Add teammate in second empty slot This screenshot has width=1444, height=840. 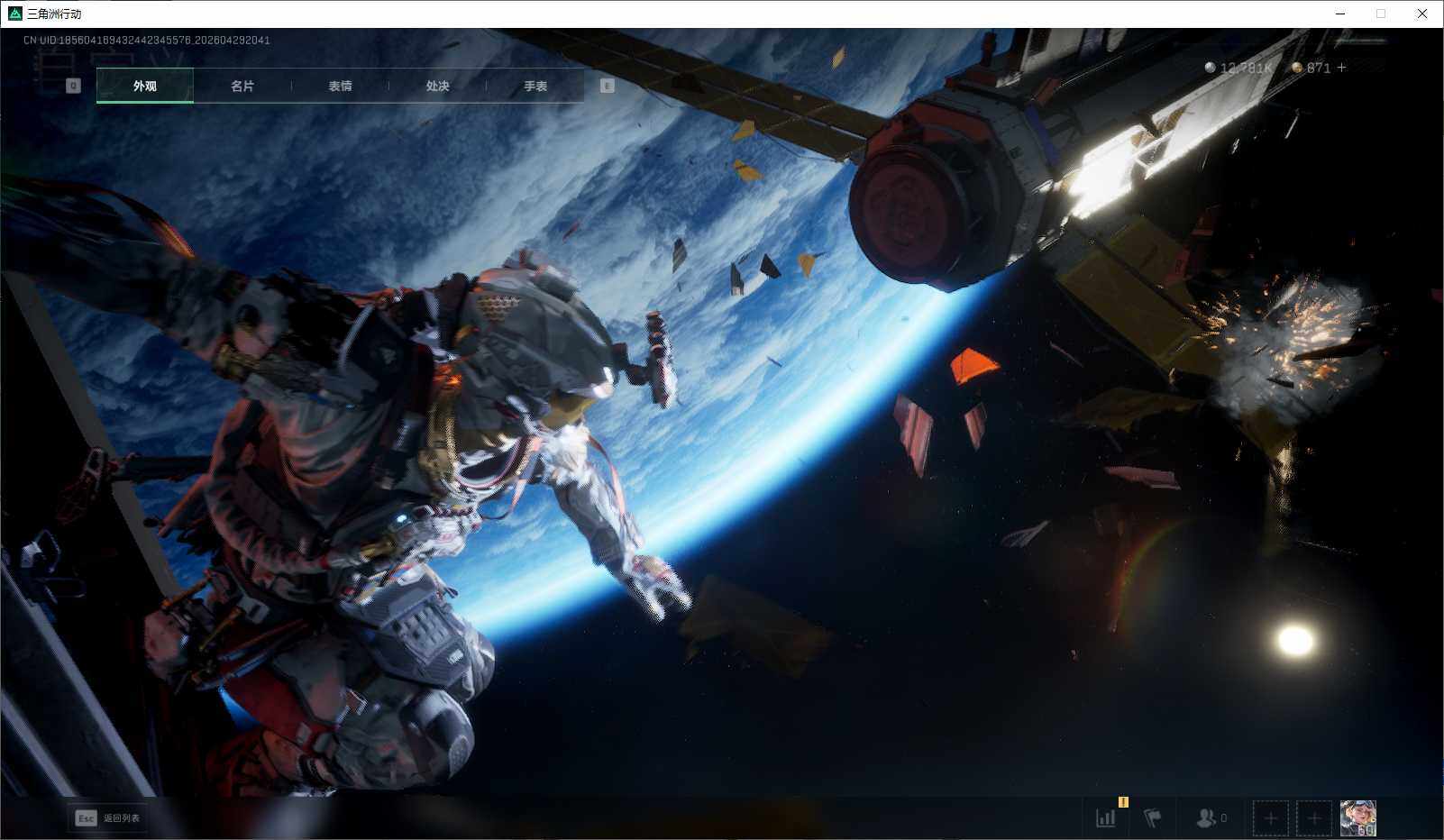tap(1314, 818)
